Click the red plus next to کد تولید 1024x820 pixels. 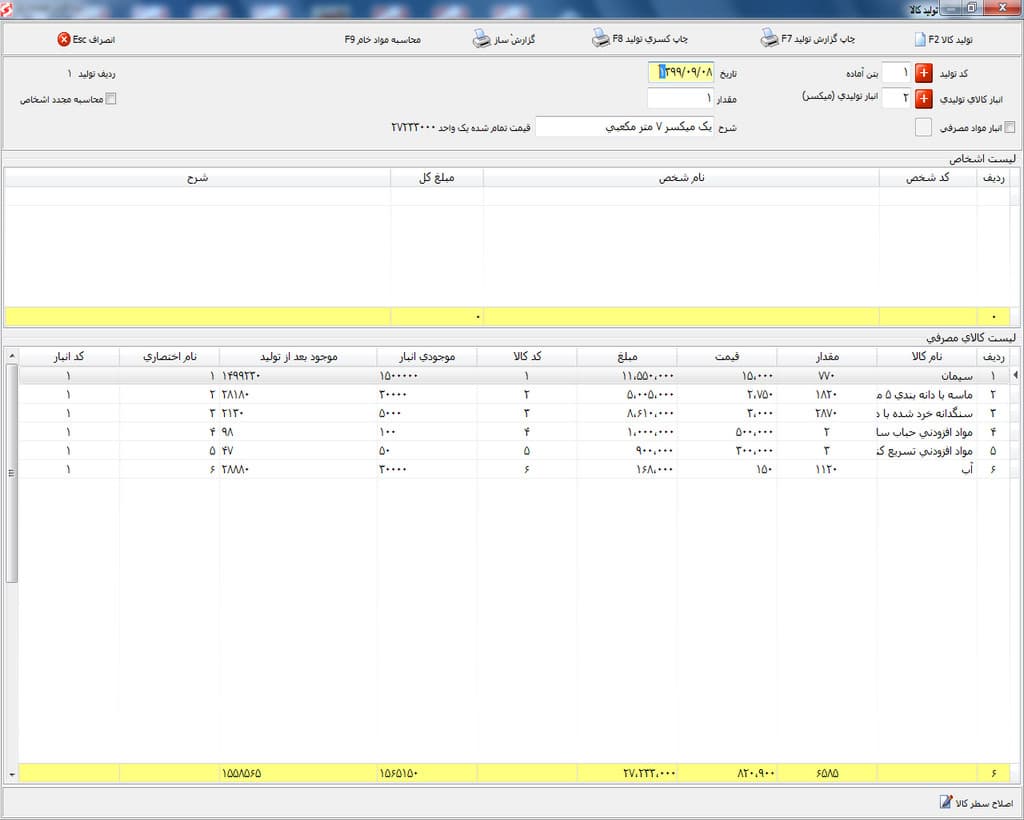[x=923, y=73]
